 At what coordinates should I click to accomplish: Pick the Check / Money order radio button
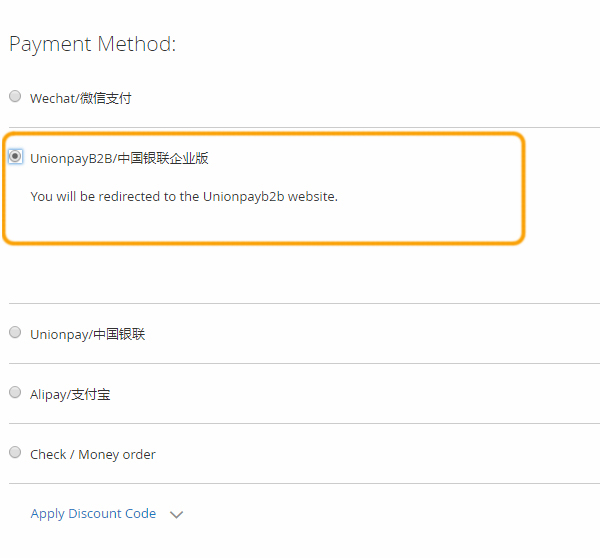pos(15,453)
